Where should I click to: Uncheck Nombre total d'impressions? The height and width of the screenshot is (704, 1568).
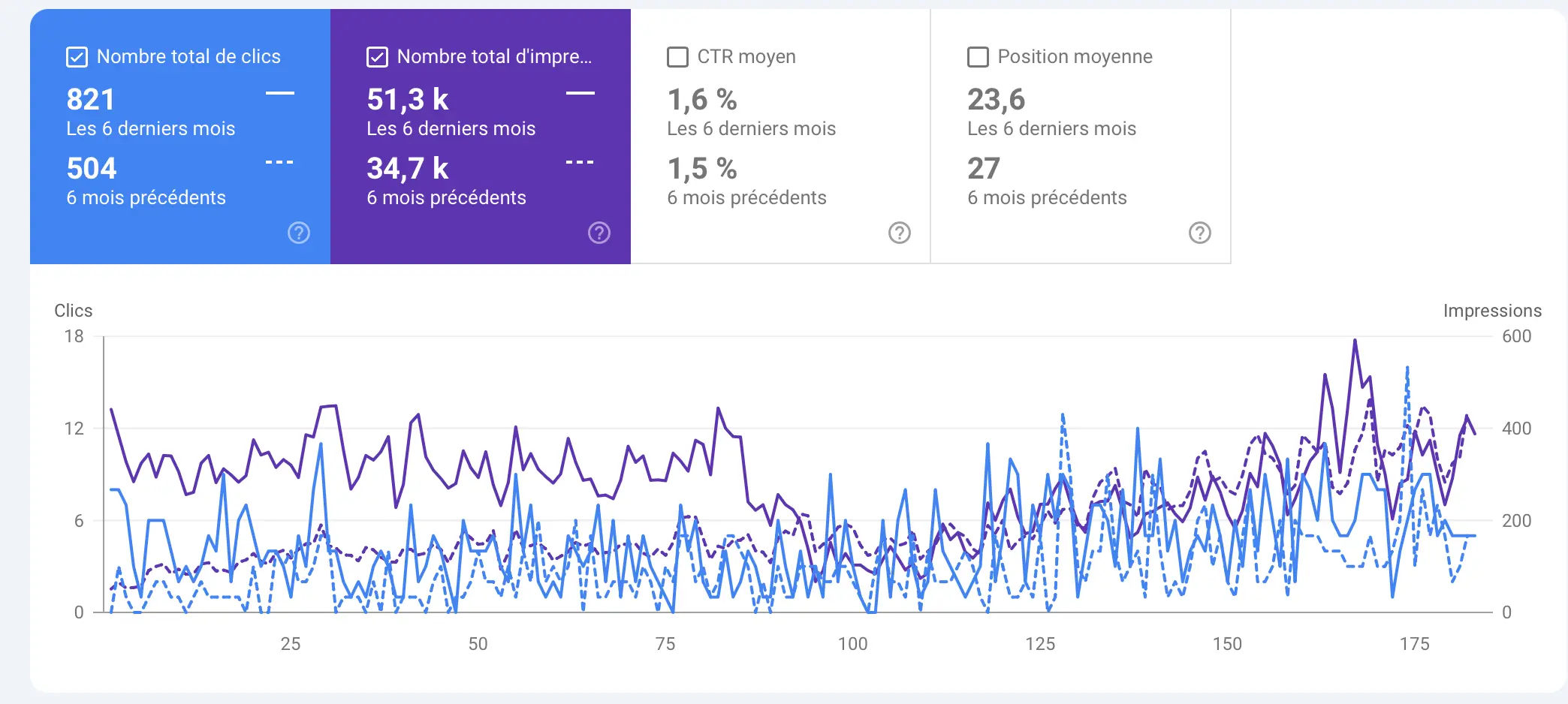pos(376,56)
